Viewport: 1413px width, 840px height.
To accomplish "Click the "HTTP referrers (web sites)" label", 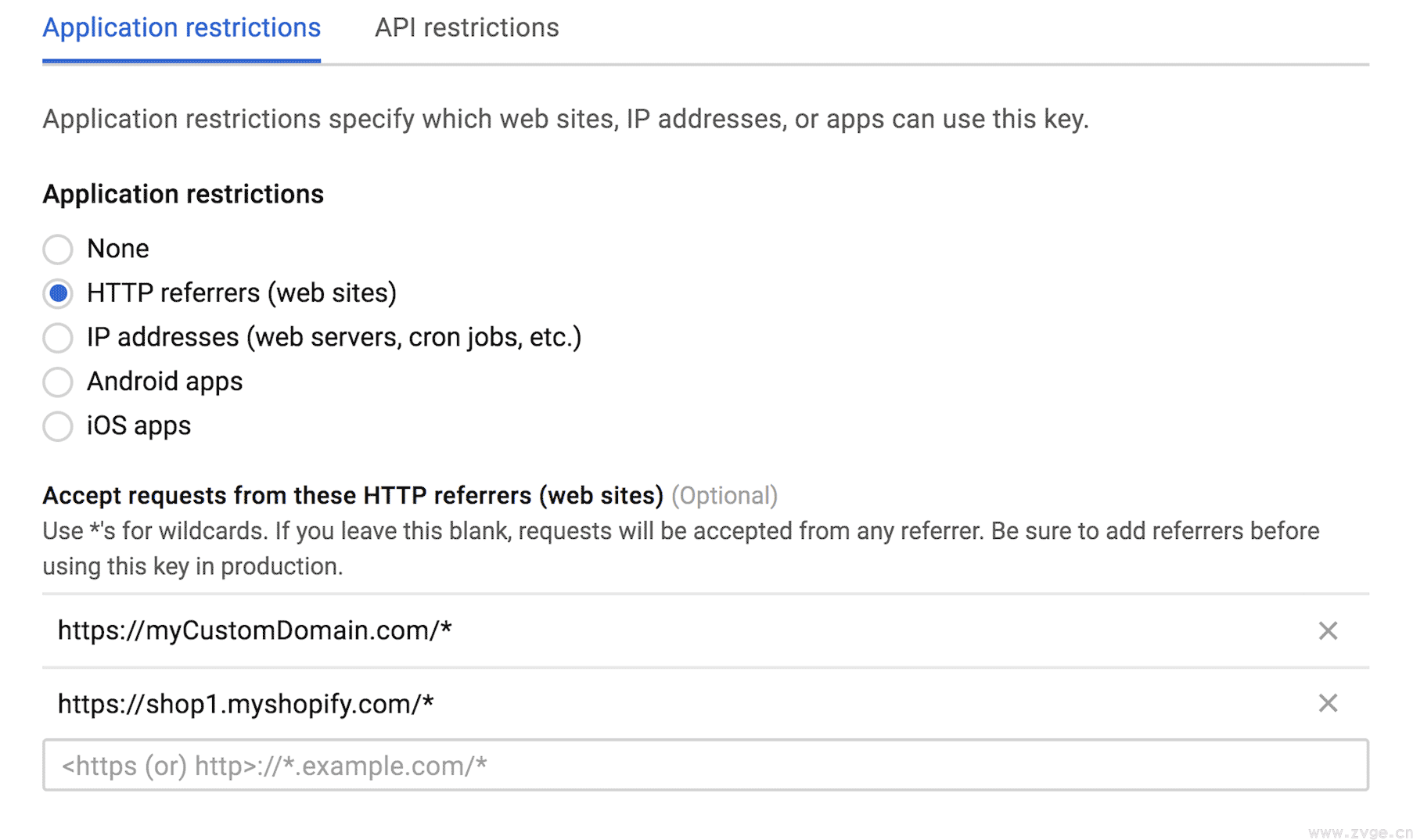I will [242, 293].
